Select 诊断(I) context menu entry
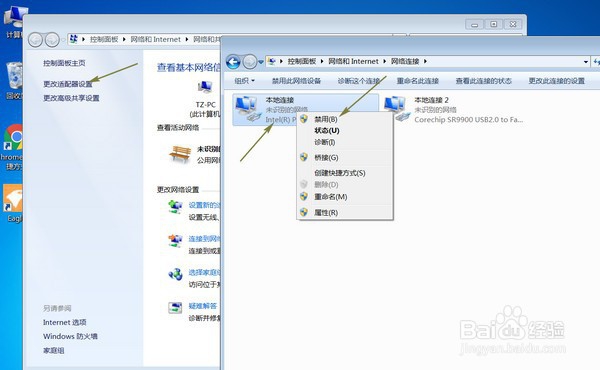The height and width of the screenshot is (370, 600). tap(324, 142)
